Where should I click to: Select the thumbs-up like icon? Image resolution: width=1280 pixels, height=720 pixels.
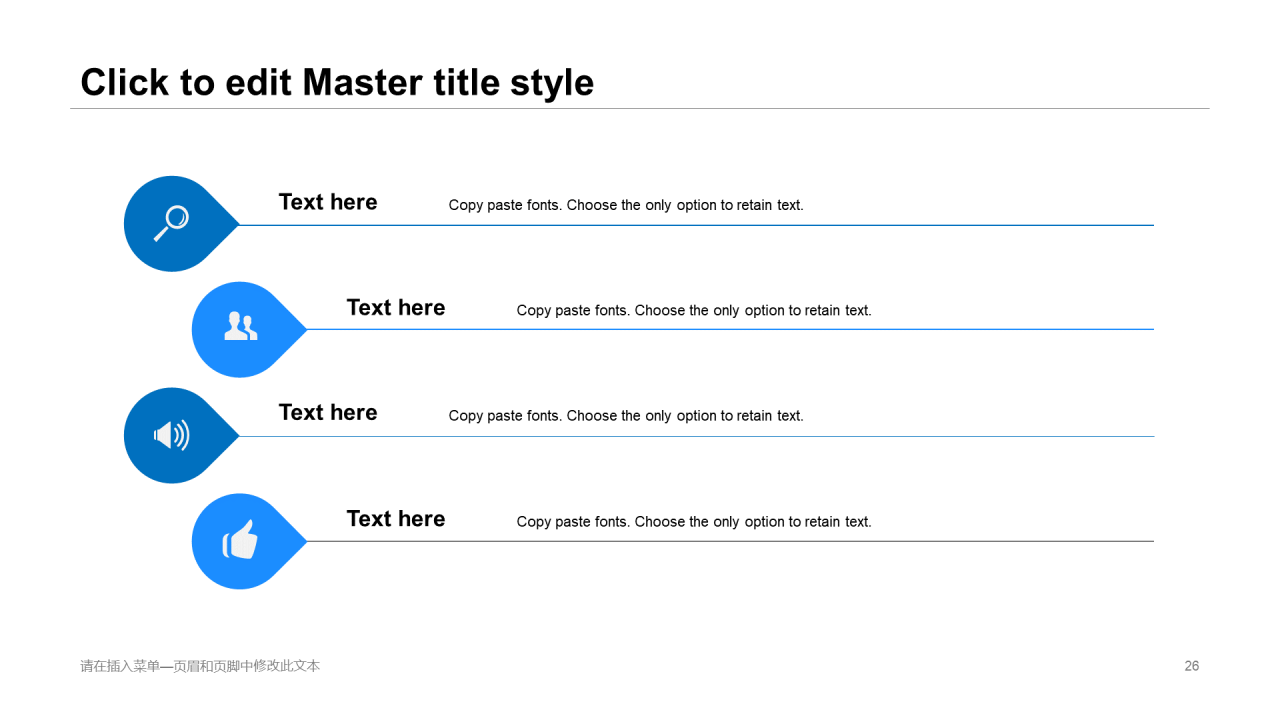pyautogui.click(x=240, y=540)
